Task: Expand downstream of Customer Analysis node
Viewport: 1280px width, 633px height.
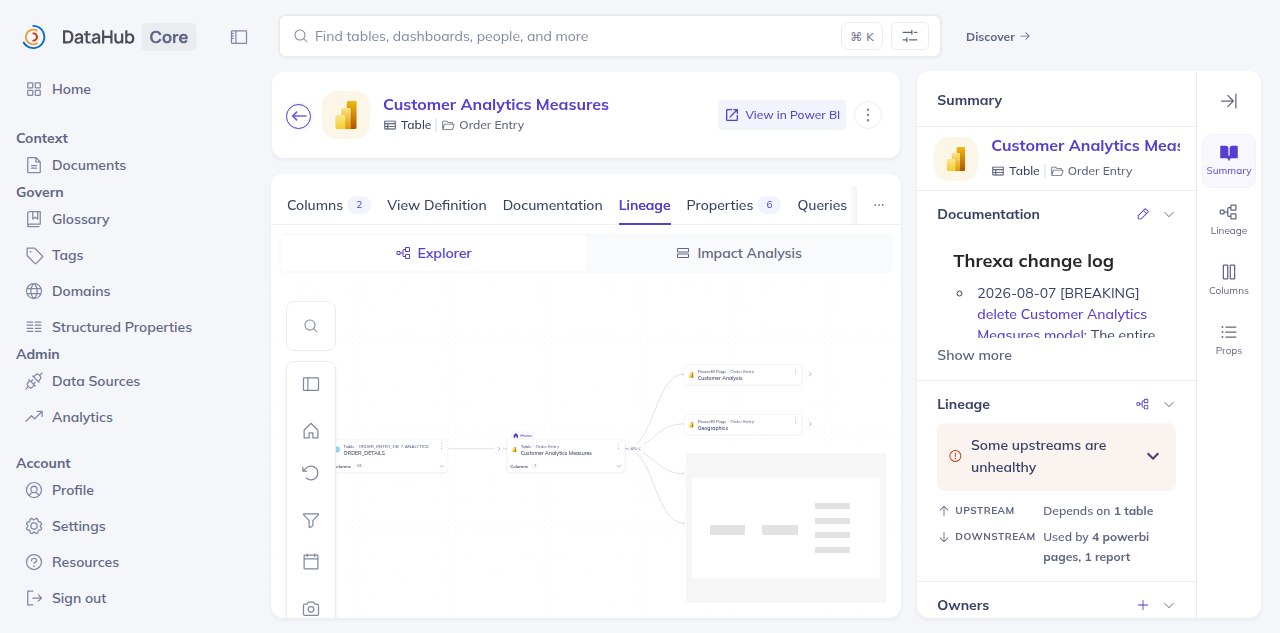Action: click(x=810, y=374)
